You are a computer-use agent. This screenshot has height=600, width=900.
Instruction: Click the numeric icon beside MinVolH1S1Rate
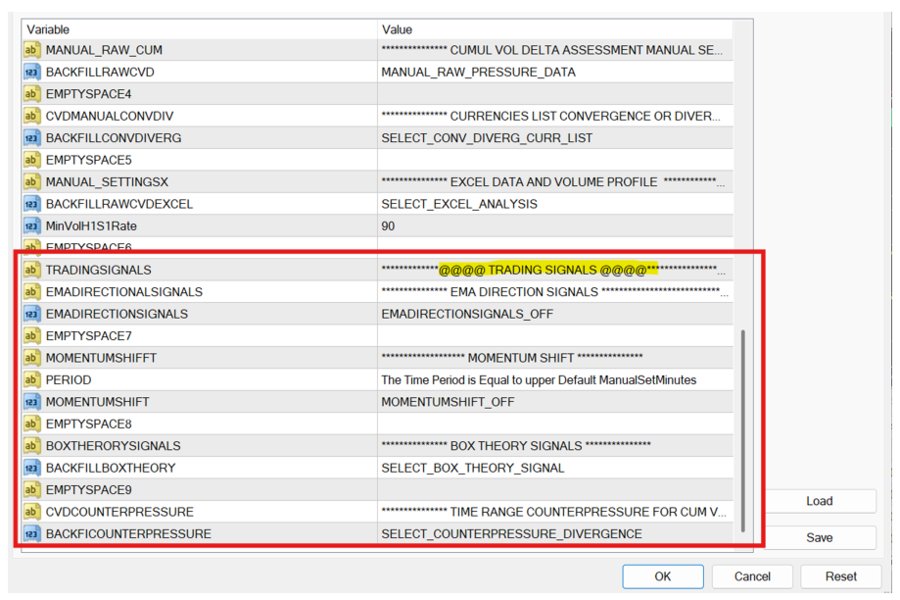[x=31, y=226]
